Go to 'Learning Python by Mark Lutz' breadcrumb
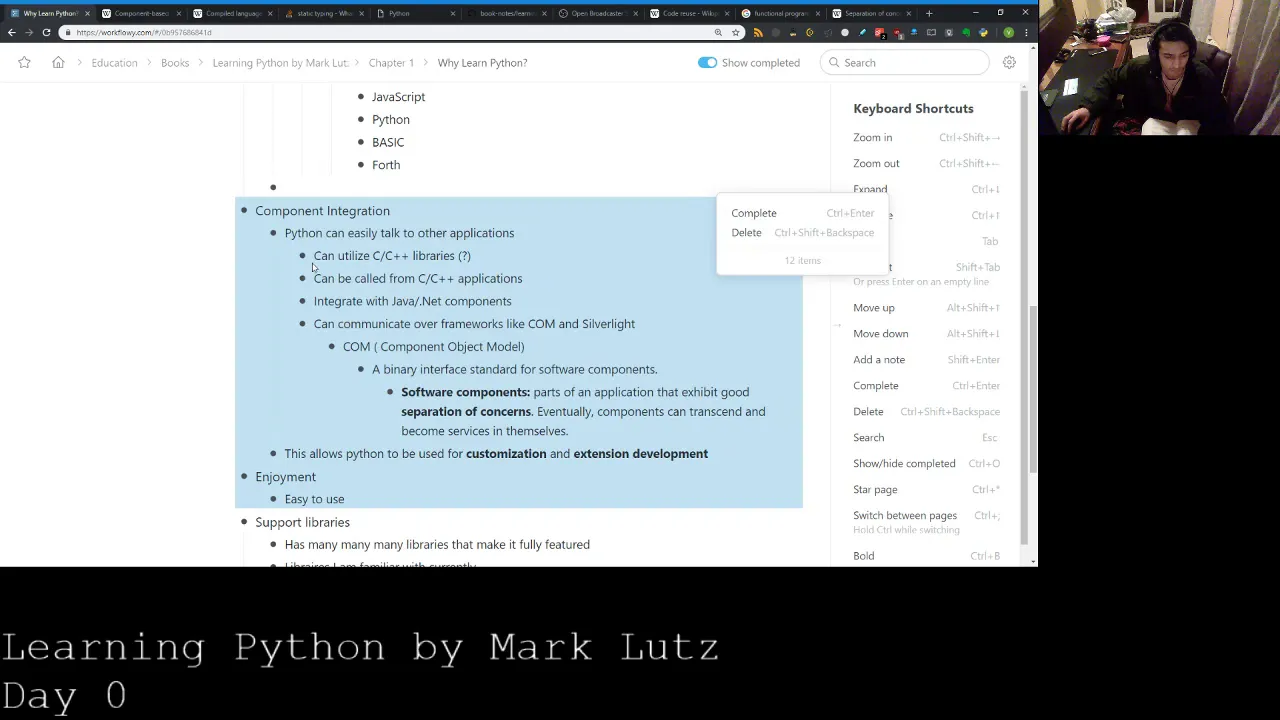1280x720 pixels. tap(280, 62)
